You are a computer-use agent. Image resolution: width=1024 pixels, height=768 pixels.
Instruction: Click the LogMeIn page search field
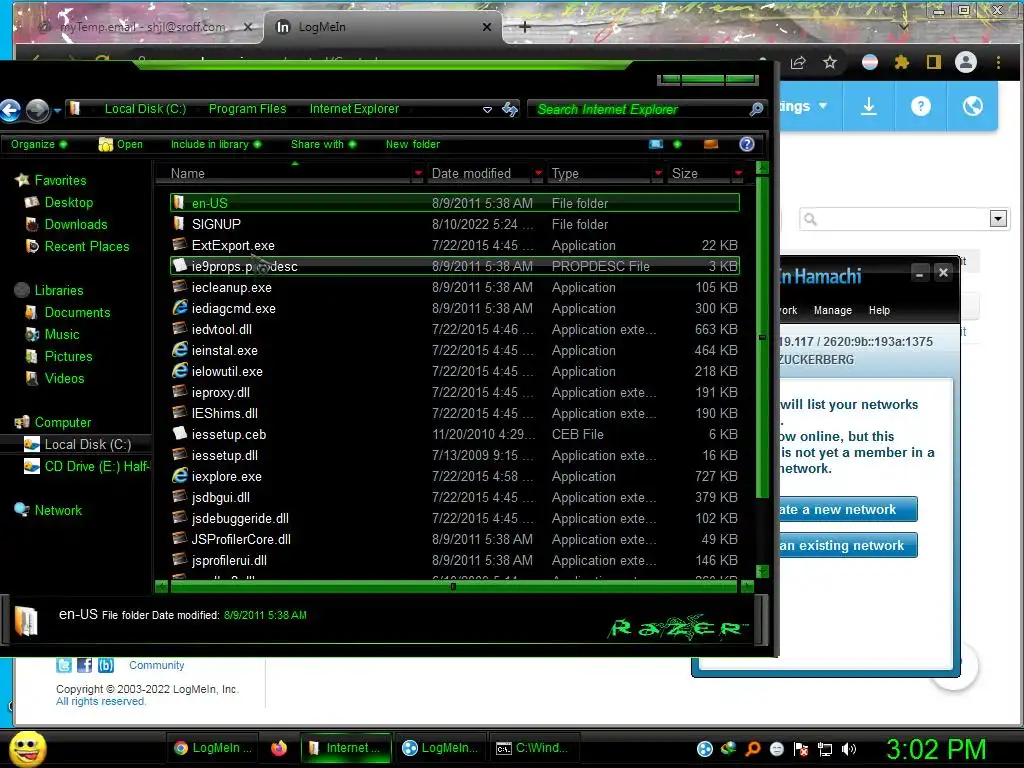[x=893, y=219]
